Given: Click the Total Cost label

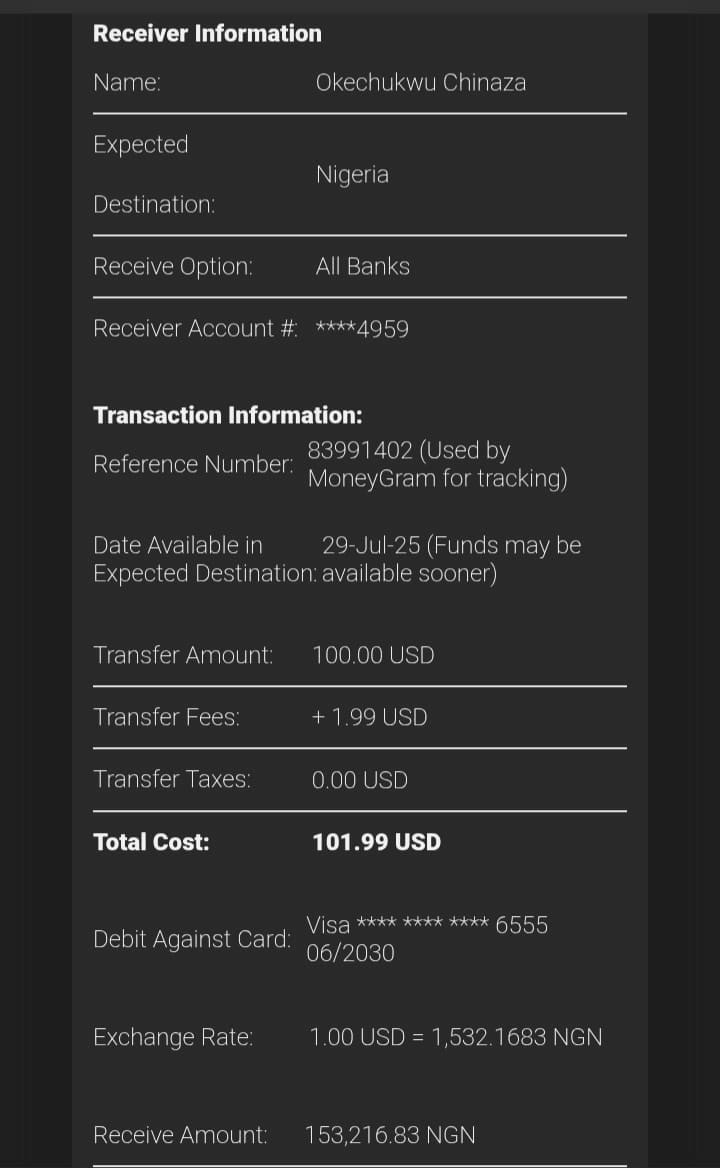Looking at the screenshot, I should click(x=151, y=842).
